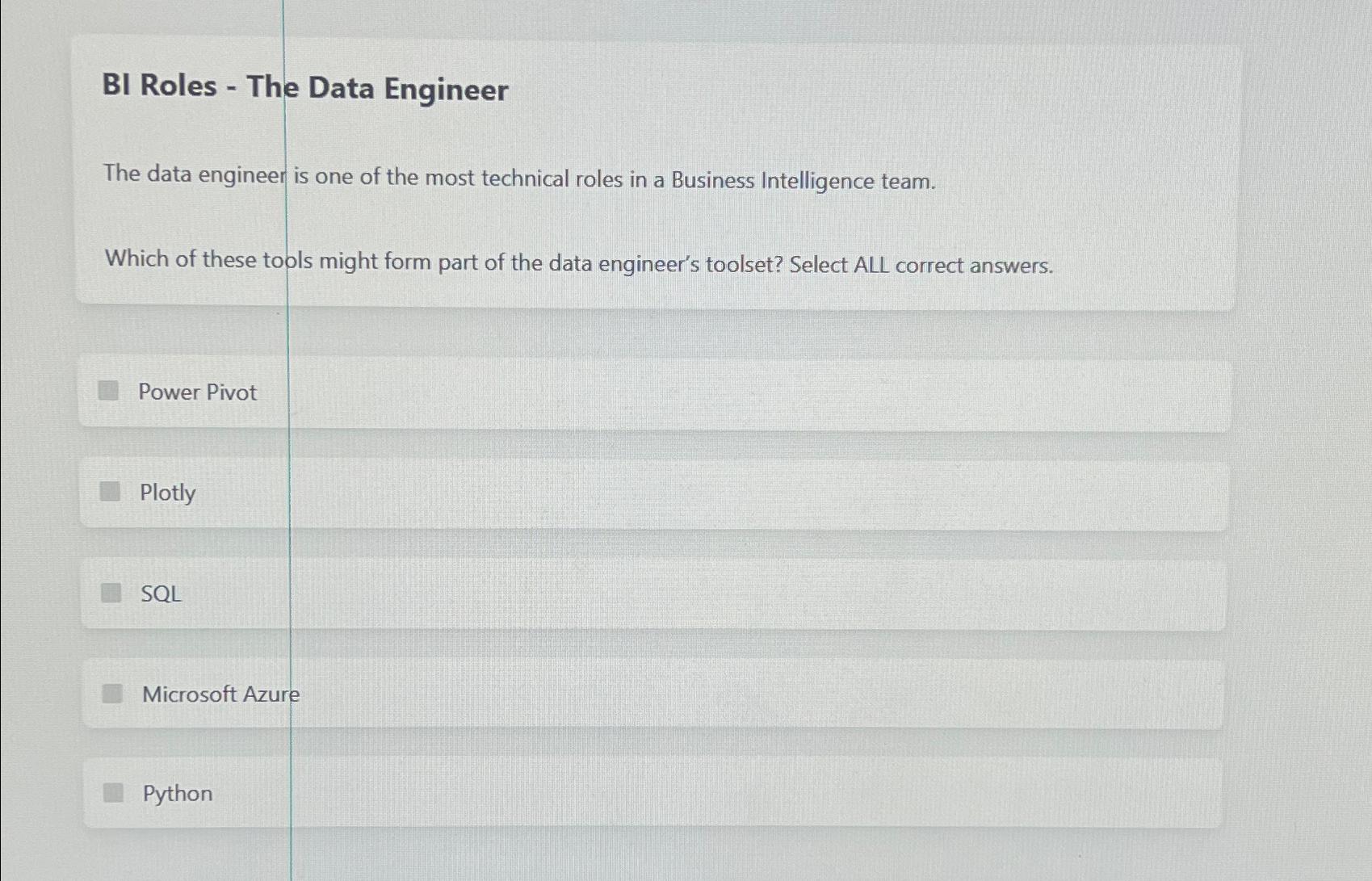Image resolution: width=1372 pixels, height=881 pixels.
Task: Check the Plotly checkbox
Action: coord(109,492)
